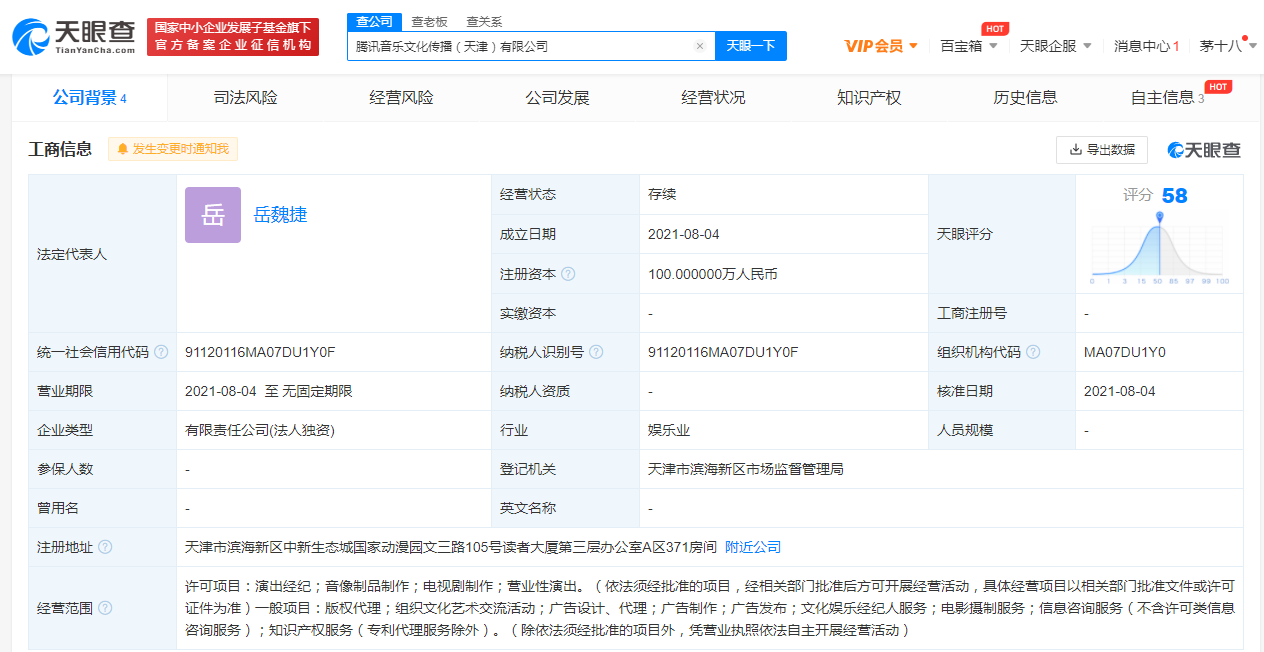Screen dimensions: 1264x652
Task: Clear the search box with the X icon
Action: click(x=700, y=46)
